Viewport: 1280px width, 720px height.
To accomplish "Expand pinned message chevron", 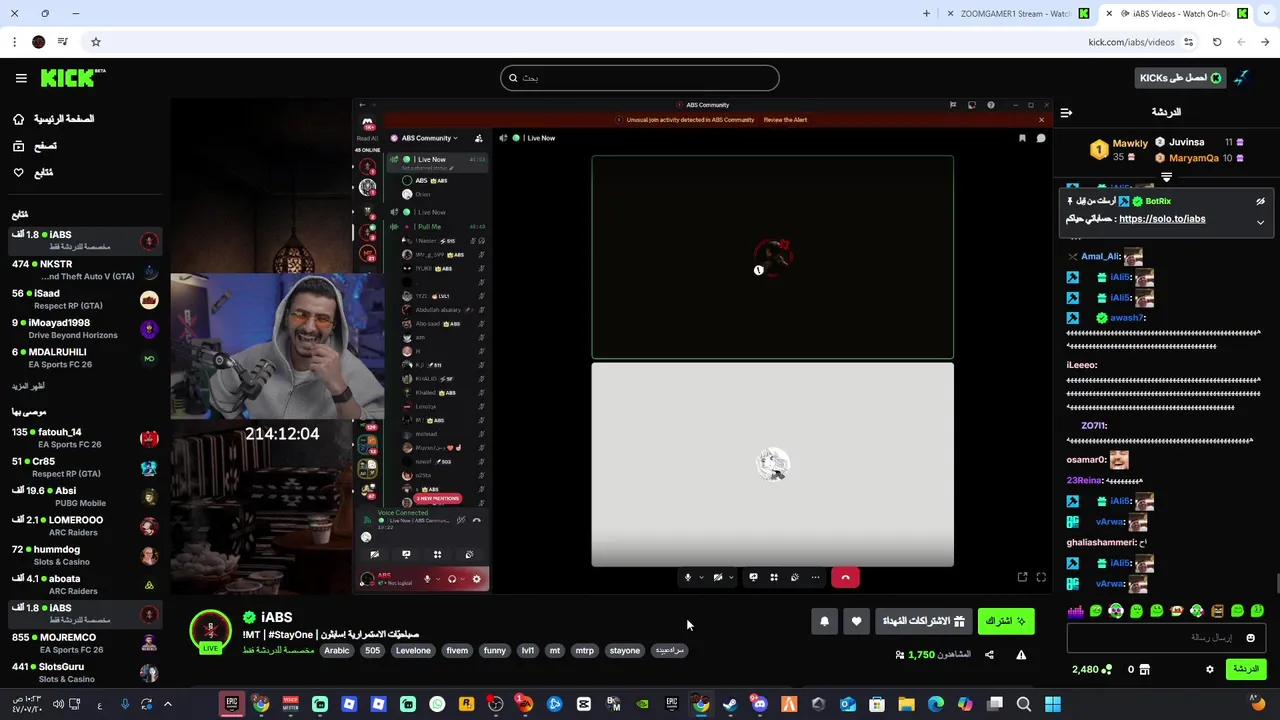I will [x=1260, y=222].
